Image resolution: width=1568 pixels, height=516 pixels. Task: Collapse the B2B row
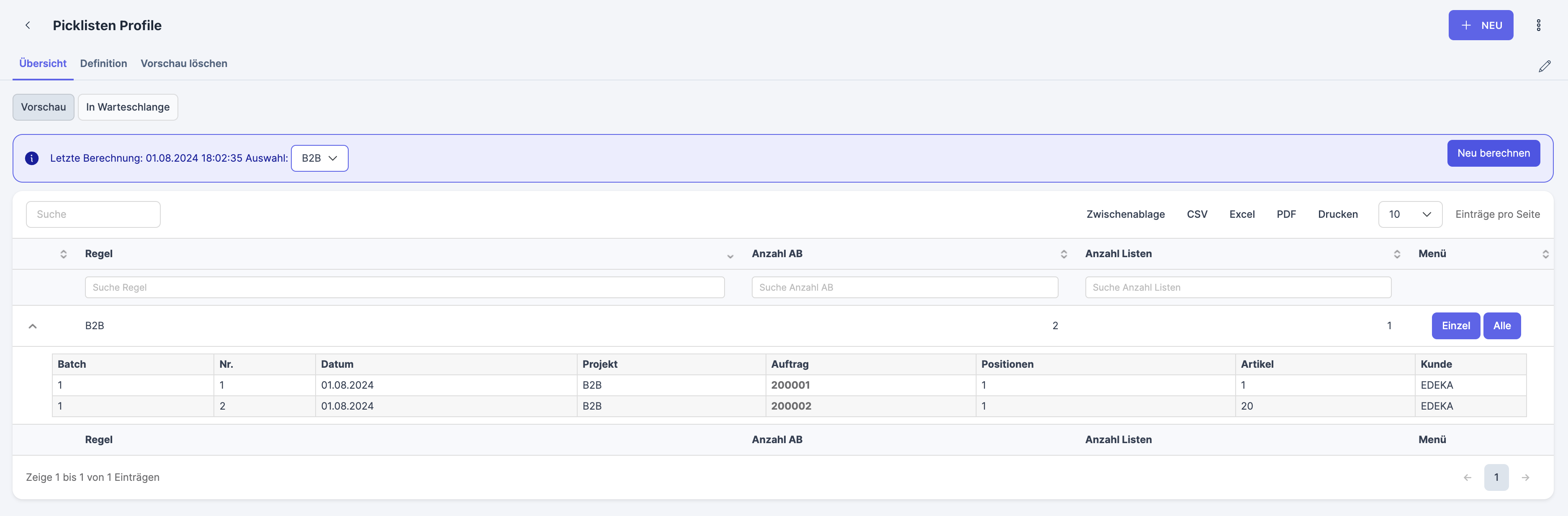coord(33,326)
